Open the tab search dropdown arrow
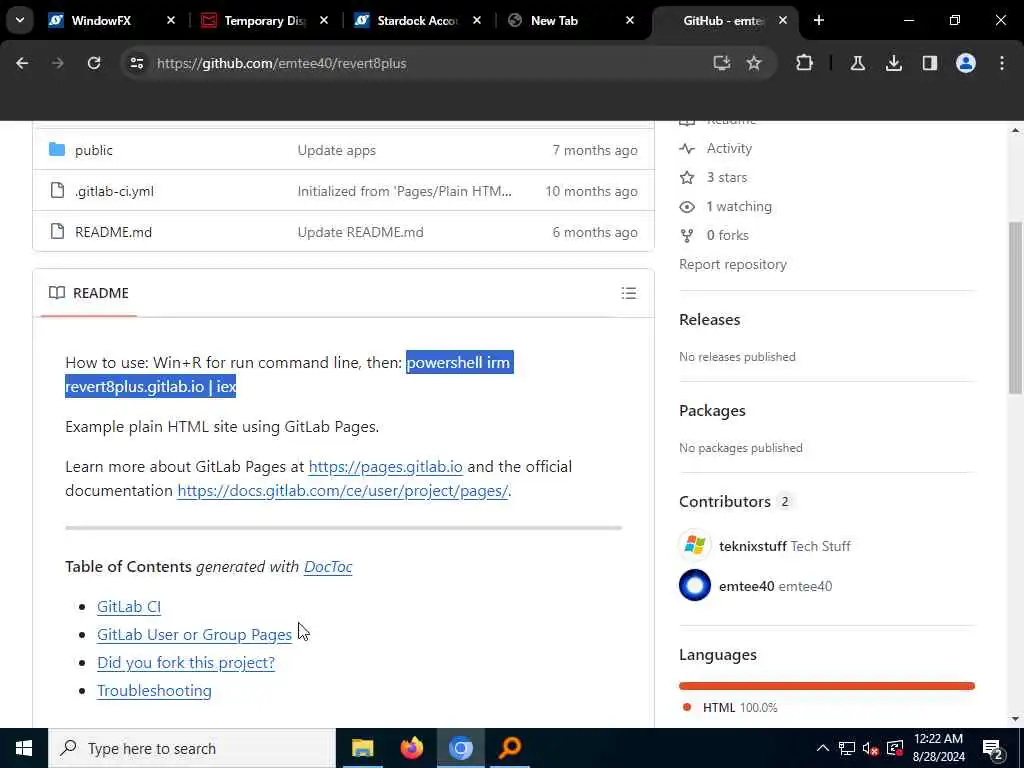Image resolution: width=1024 pixels, height=768 pixels. [20, 20]
